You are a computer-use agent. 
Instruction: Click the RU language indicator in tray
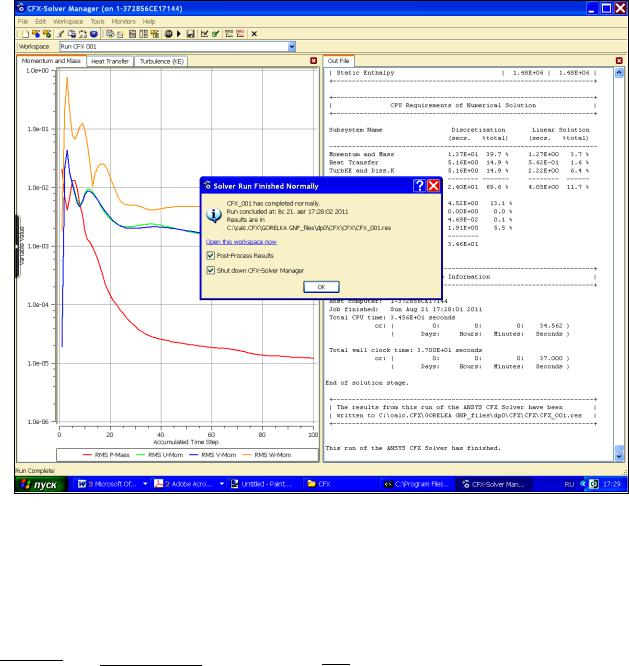(569, 484)
